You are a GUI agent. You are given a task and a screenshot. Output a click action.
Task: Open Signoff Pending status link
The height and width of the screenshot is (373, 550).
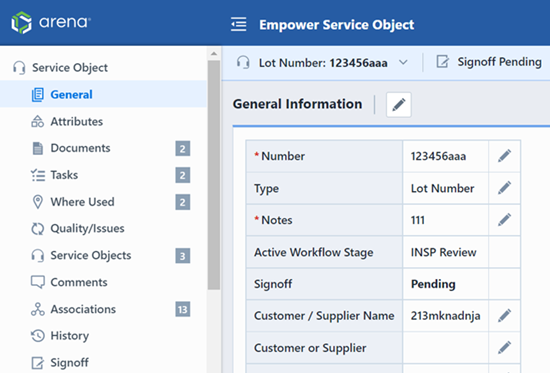[499, 62]
